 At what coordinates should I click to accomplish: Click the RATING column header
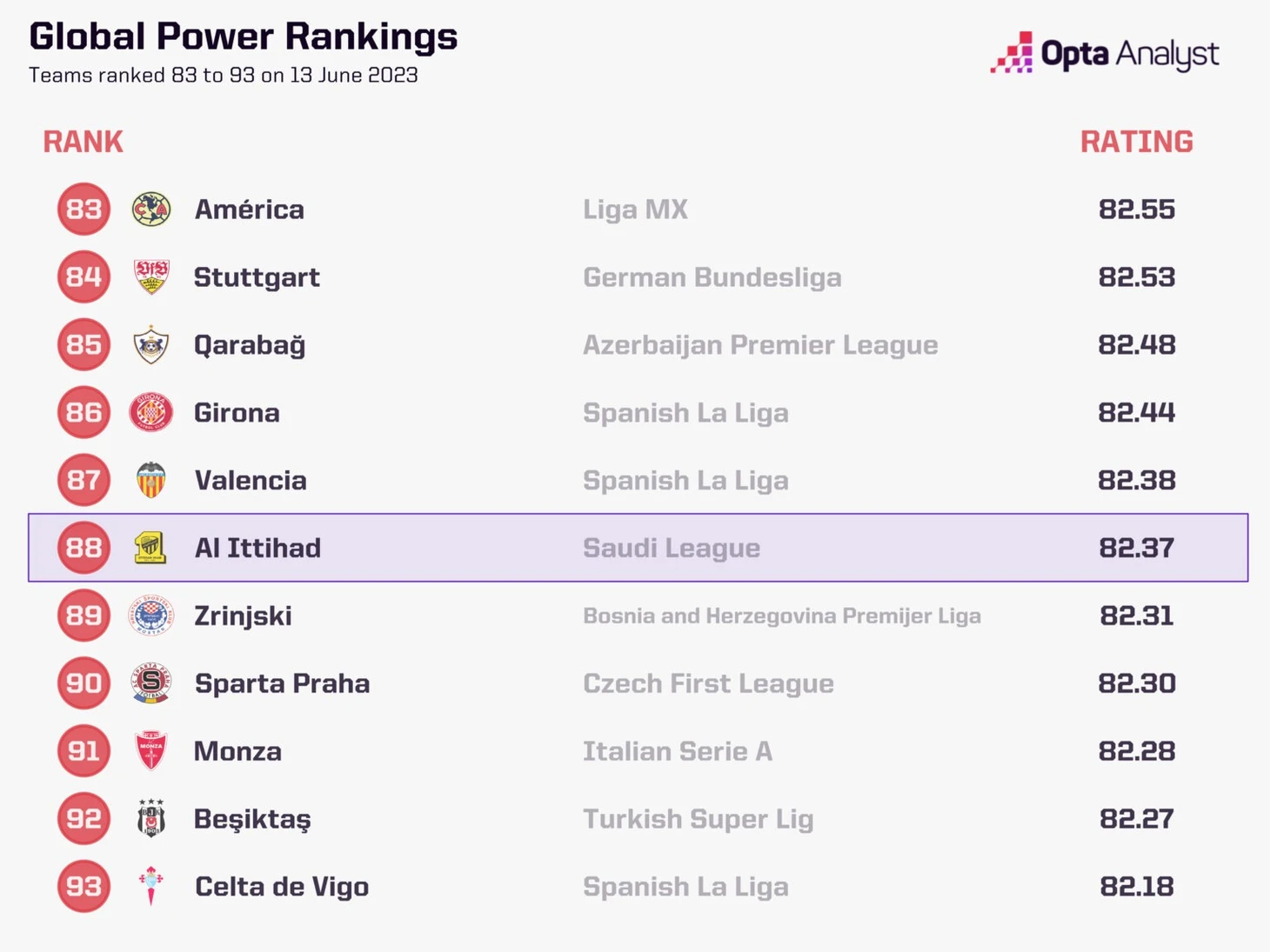pos(1136,142)
